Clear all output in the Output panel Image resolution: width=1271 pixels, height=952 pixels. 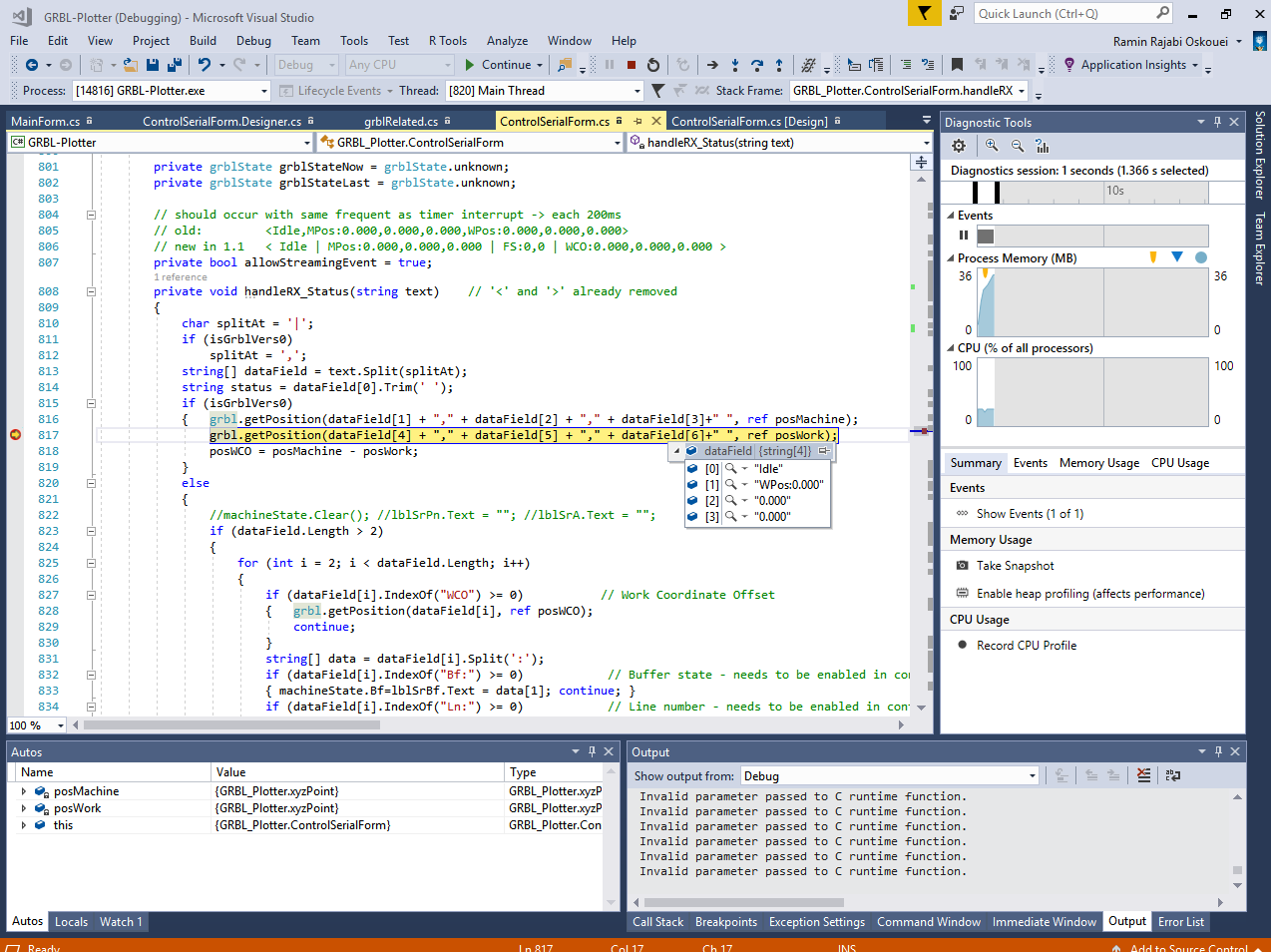coord(1143,775)
